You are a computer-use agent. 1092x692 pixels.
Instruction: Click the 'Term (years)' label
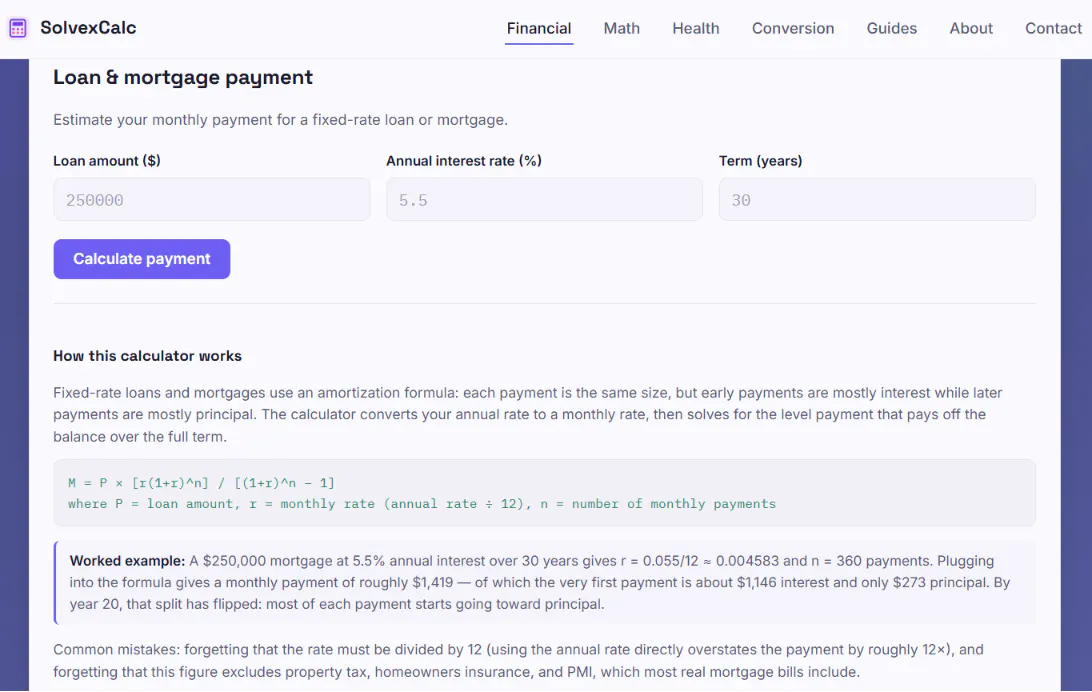click(760, 161)
